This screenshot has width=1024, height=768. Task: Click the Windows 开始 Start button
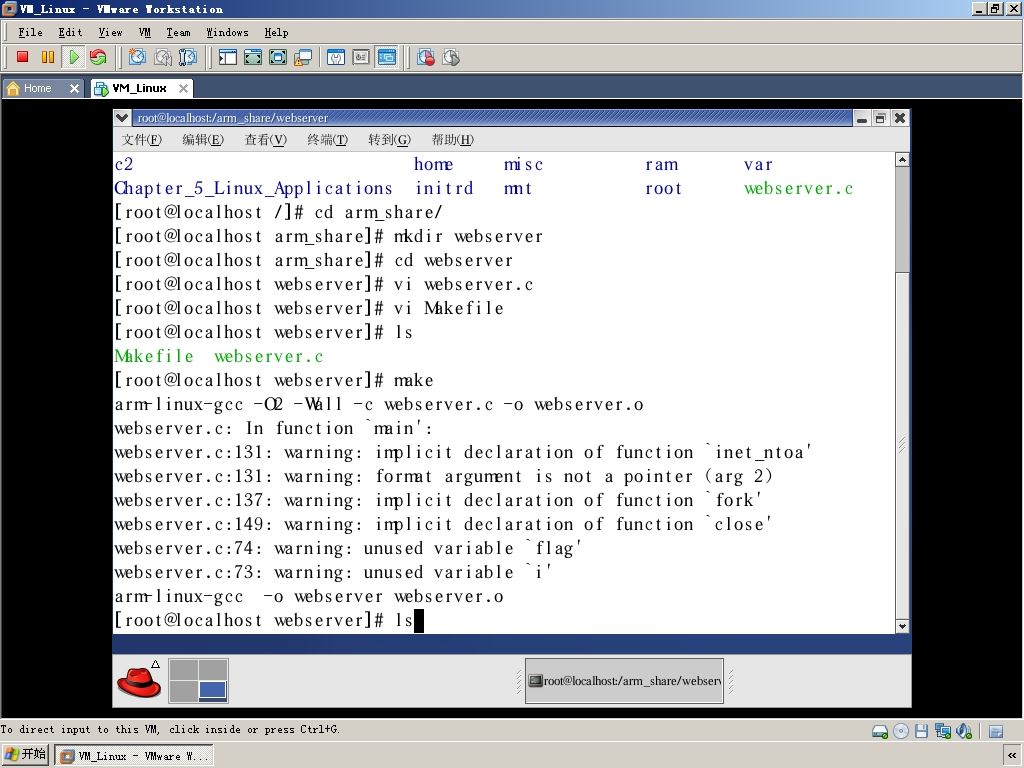[x=25, y=755]
